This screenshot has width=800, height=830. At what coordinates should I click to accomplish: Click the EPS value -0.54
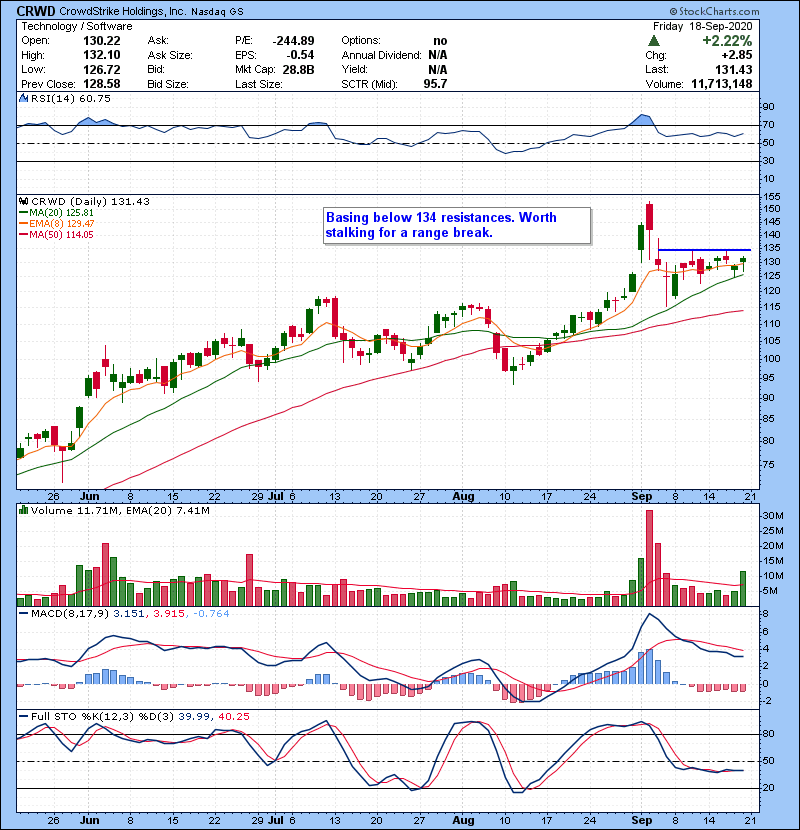pyautogui.click(x=300, y=55)
